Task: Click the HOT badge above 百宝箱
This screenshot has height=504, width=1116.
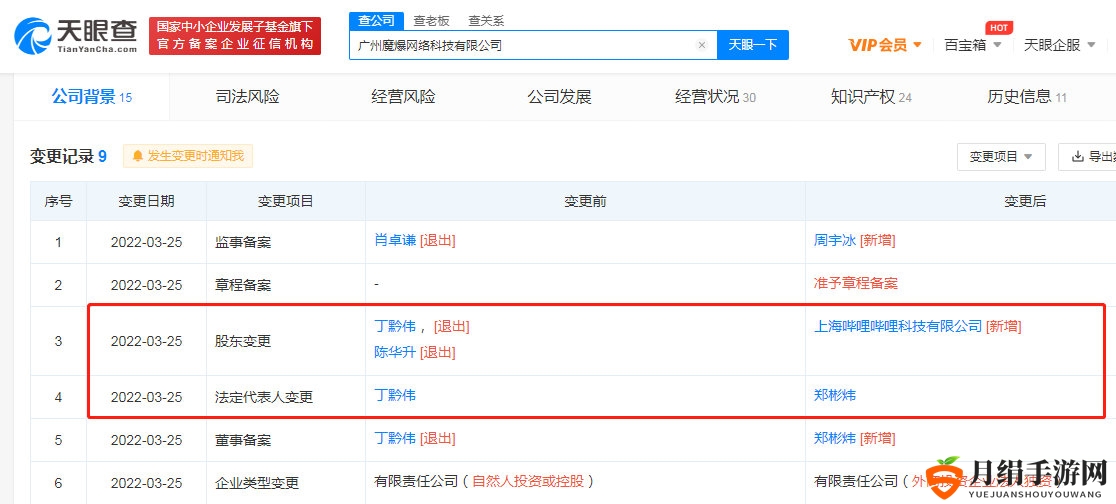Action: pyautogui.click(x=999, y=27)
